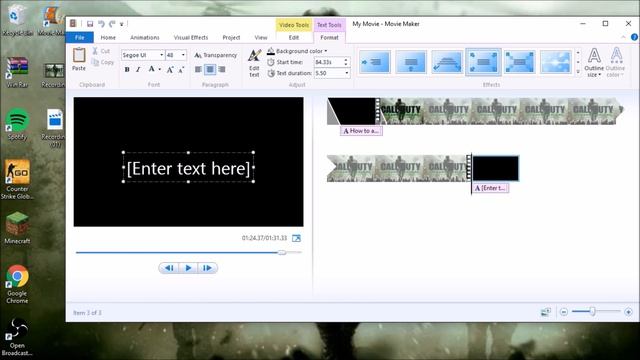
Task: Open Movie Maker Help icon
Action: point(634,37)
